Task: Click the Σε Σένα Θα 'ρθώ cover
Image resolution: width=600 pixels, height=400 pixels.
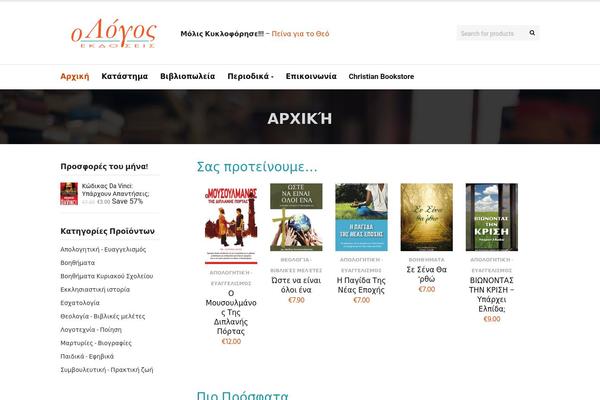Action: (x=427, y=217)
